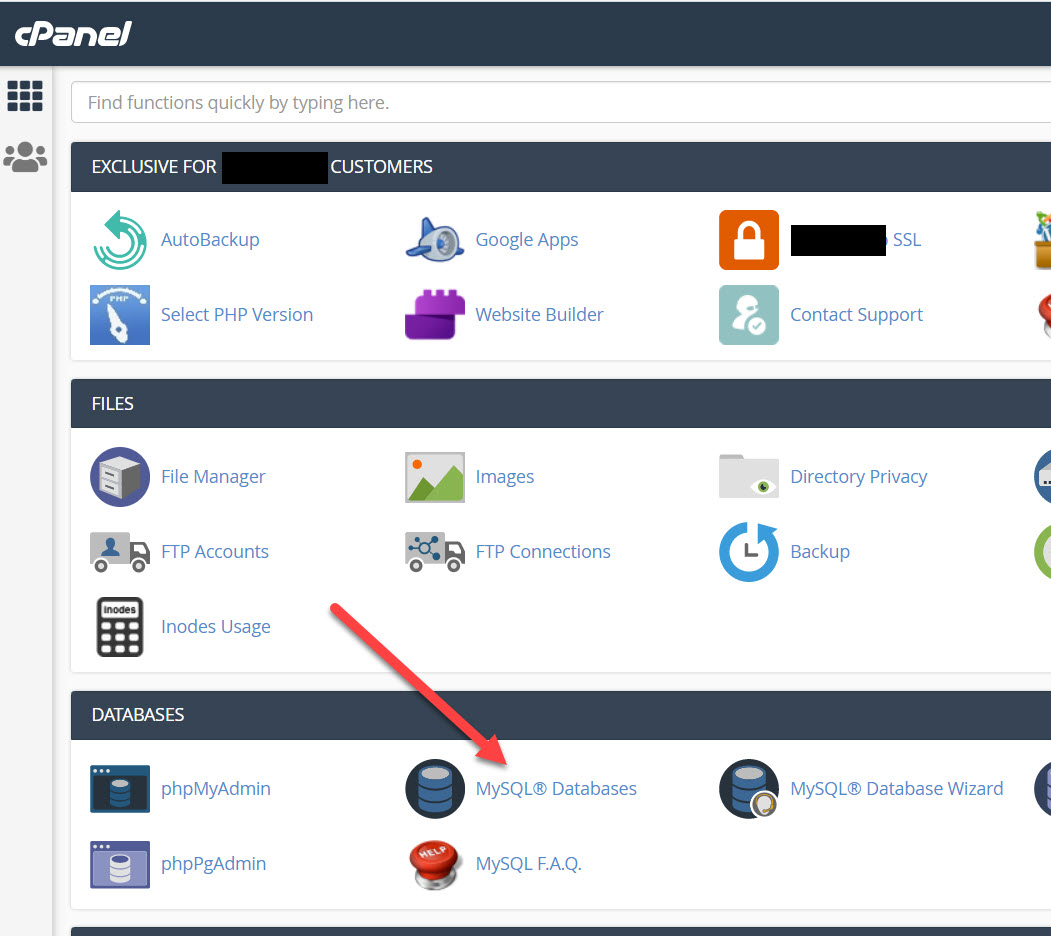Open the Google Apps link
The height and width of the screenshot is (936, 1051).
point(527,240)
